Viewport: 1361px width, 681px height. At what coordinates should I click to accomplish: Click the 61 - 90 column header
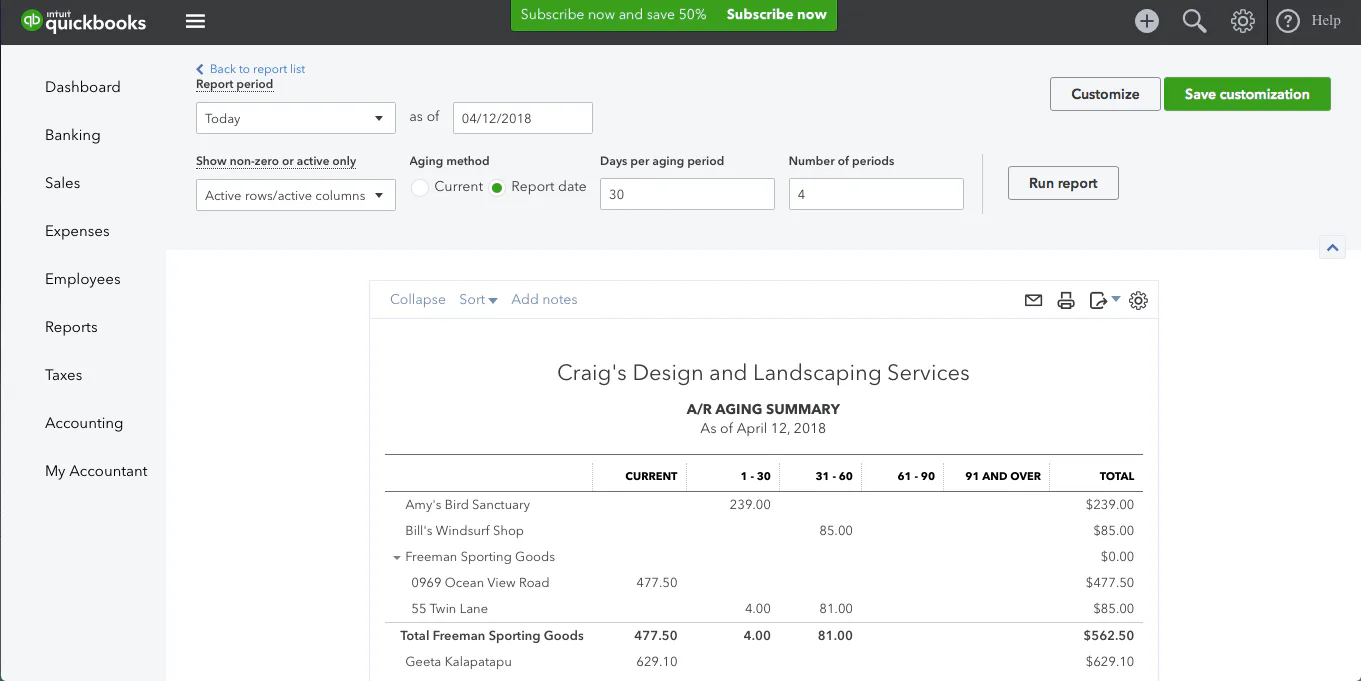pos(916,476)
